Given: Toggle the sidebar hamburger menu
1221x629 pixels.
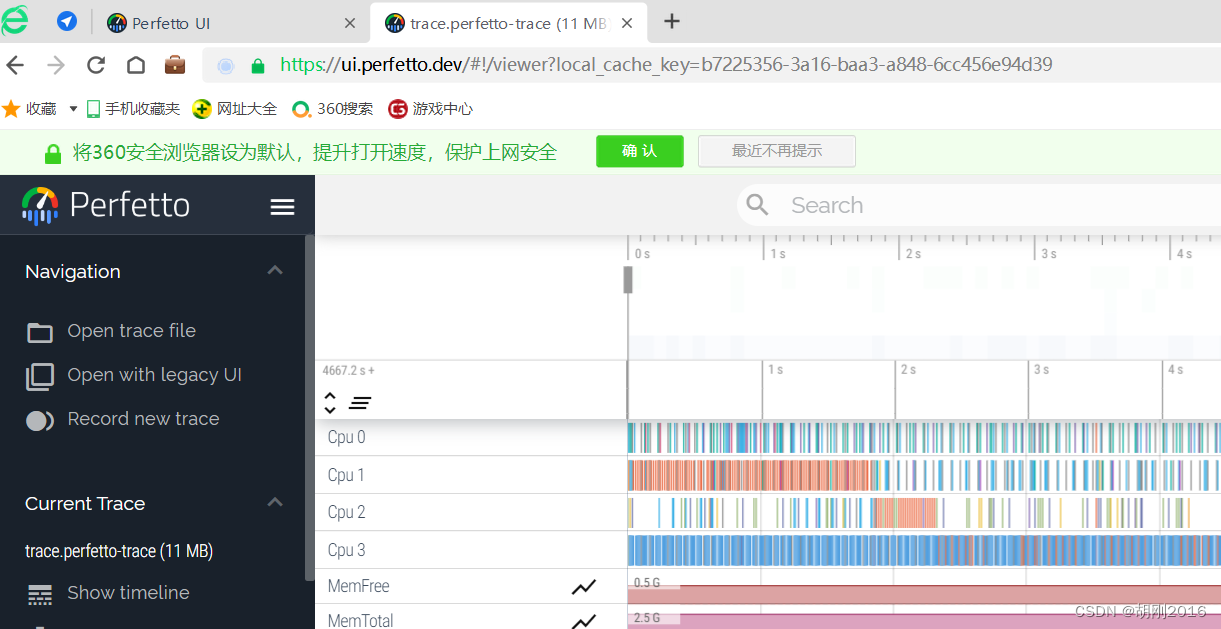Looking at the screenshot, I should [x=283, y=207].
